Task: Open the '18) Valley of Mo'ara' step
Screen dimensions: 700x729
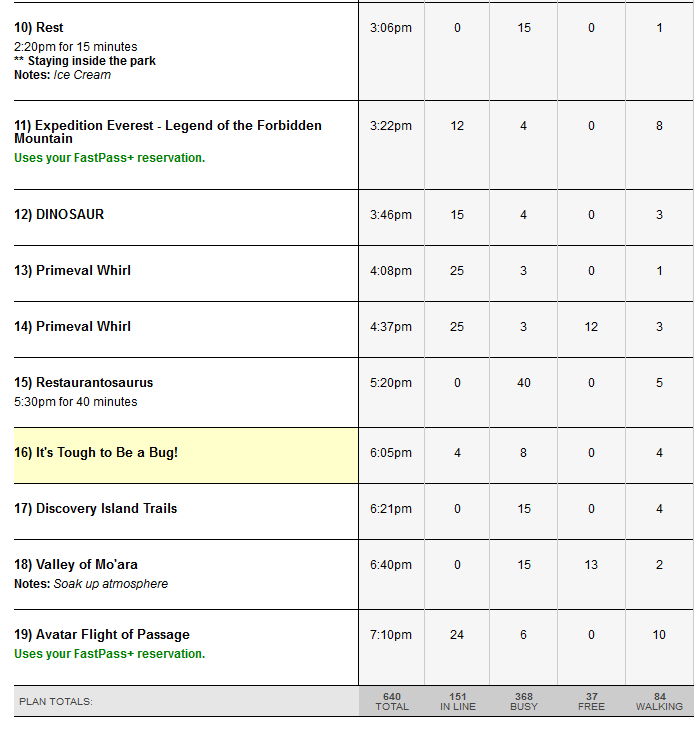Action: [x=76, y=564]
